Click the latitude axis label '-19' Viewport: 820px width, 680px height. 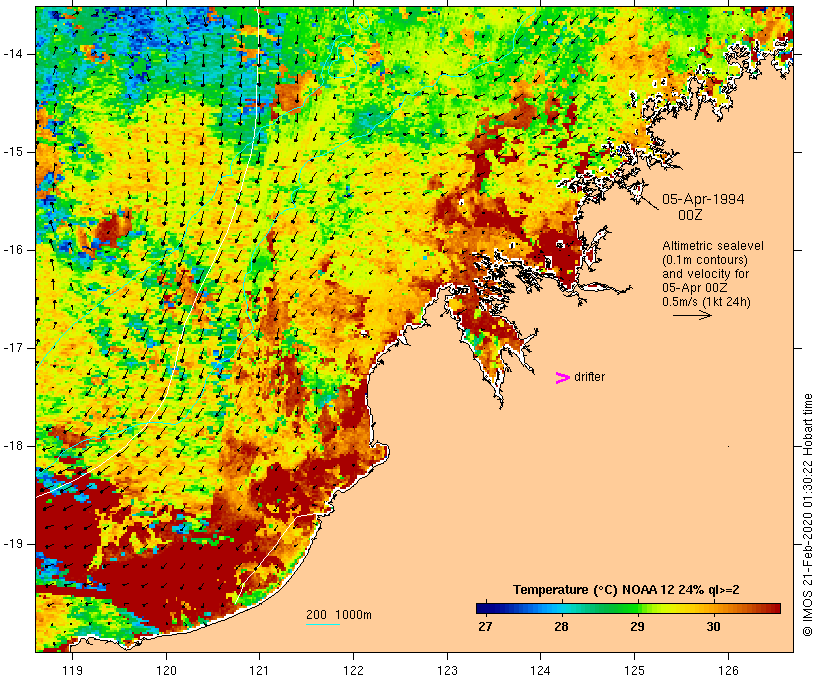click(x=13, y=544)
